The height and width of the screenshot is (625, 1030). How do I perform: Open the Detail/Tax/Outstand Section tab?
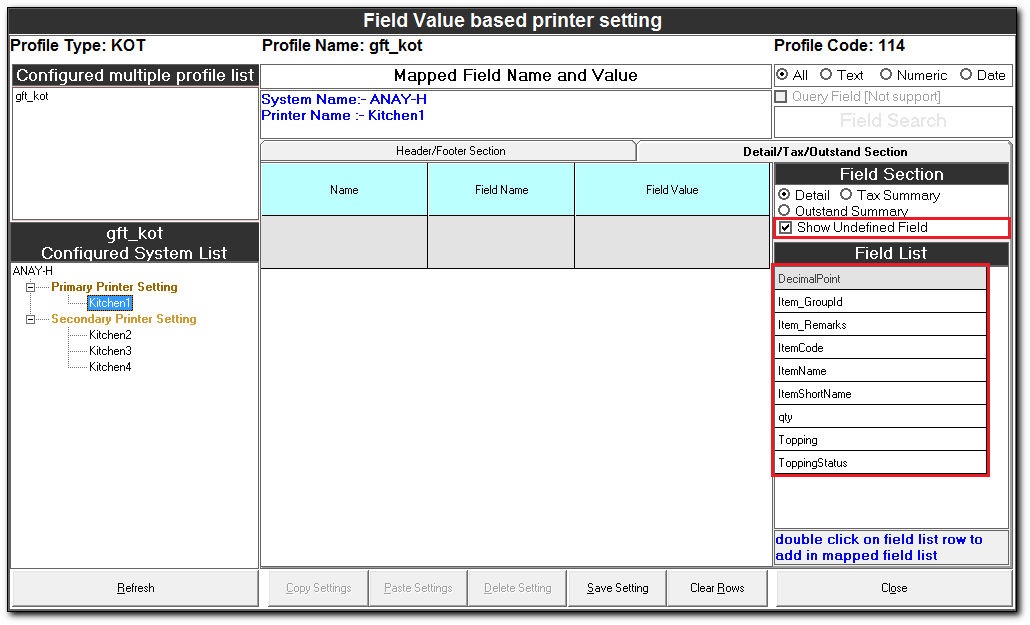(x=825, y=152)
